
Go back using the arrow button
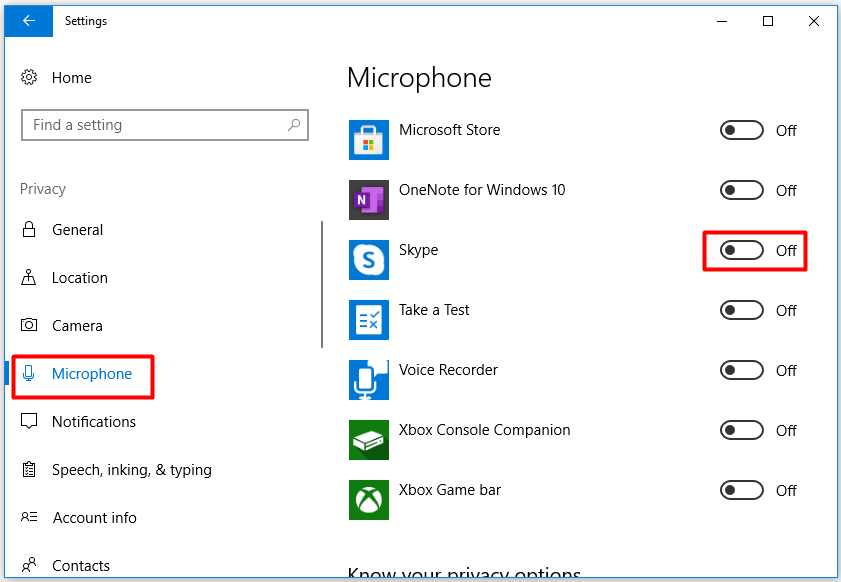(x=27, y=20)
